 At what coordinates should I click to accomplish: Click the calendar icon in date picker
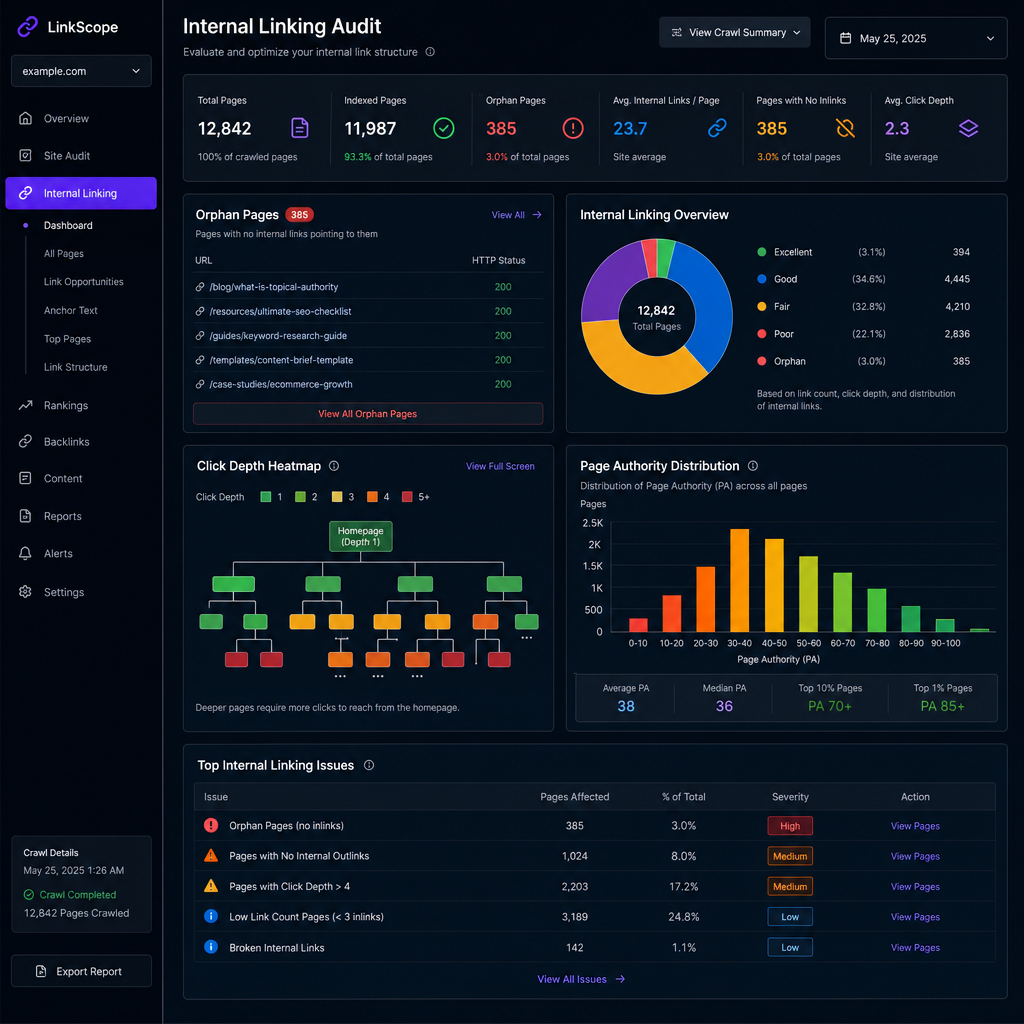click(x=845, y=38)
